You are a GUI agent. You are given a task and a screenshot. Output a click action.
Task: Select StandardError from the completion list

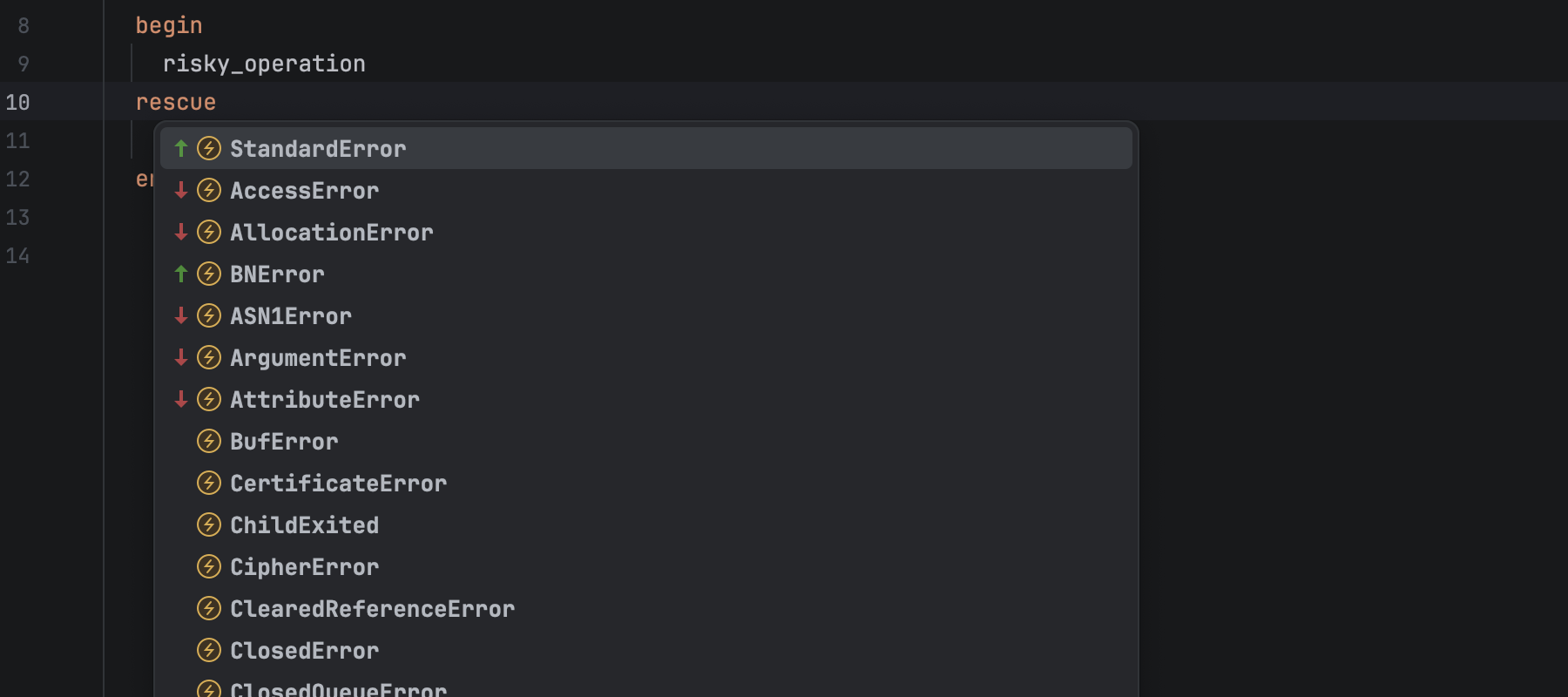pyautogui.click(x=318, y=149)
